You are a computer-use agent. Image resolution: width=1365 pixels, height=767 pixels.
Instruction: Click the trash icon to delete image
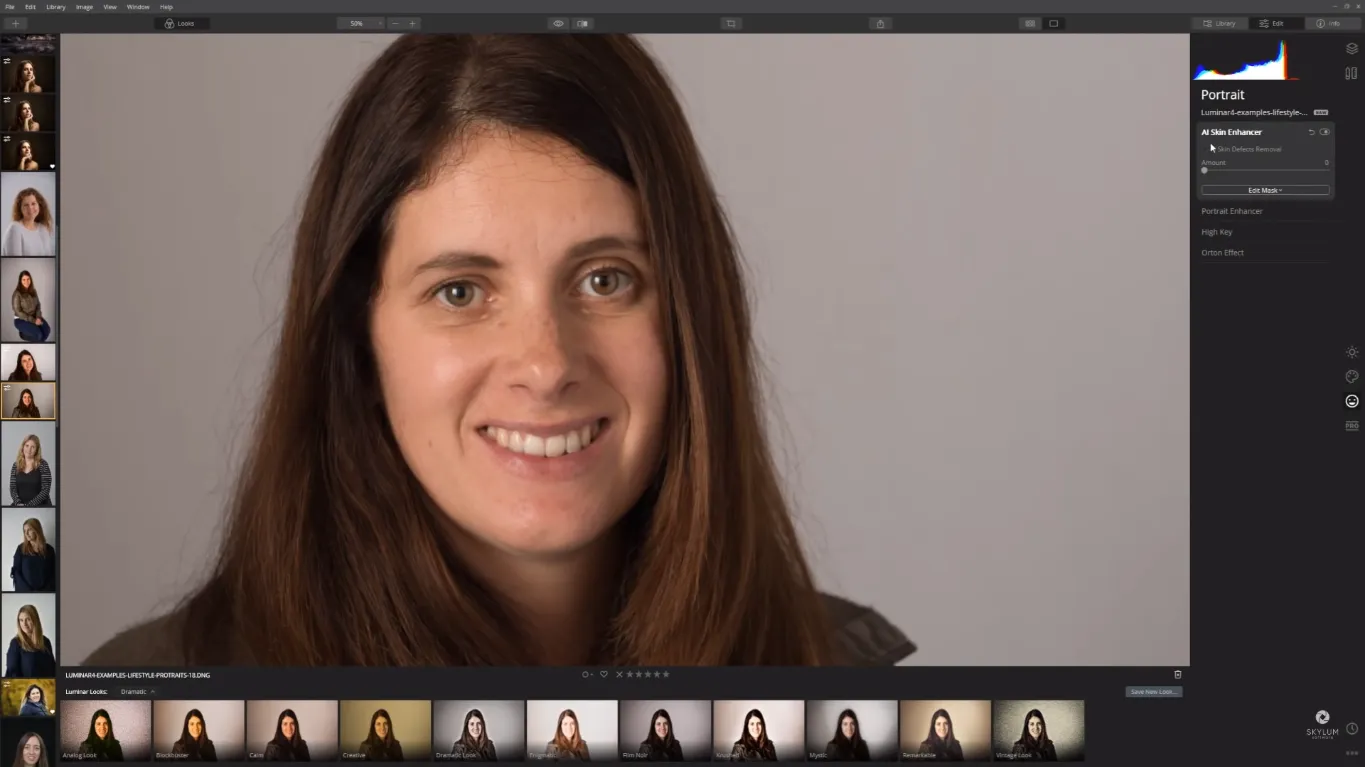click(x=1177, y=675)
